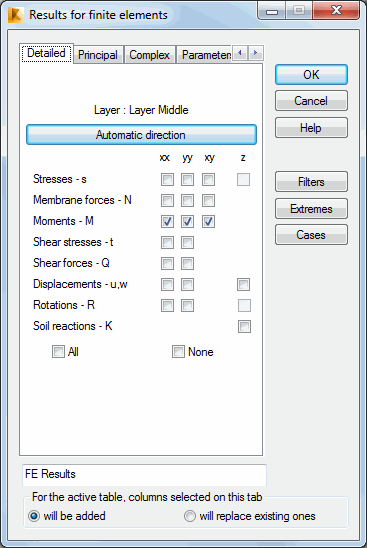The height and width of the screenshot is (548, 367).
Task: Check the None checkbox
Action: pyautogui.click(x=178, y=352)
